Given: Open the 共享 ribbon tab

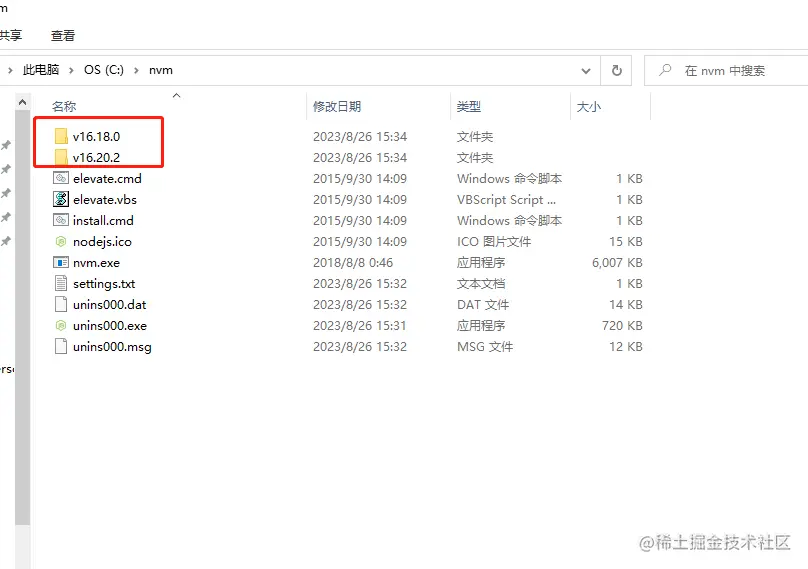Looking at the screenshot, I should 10,36.
